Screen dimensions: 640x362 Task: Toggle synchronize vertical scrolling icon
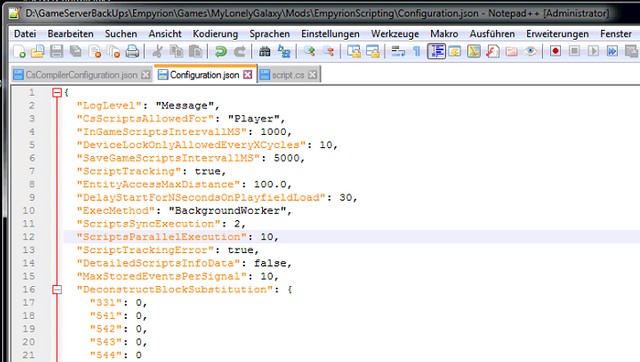click(353, 51)
